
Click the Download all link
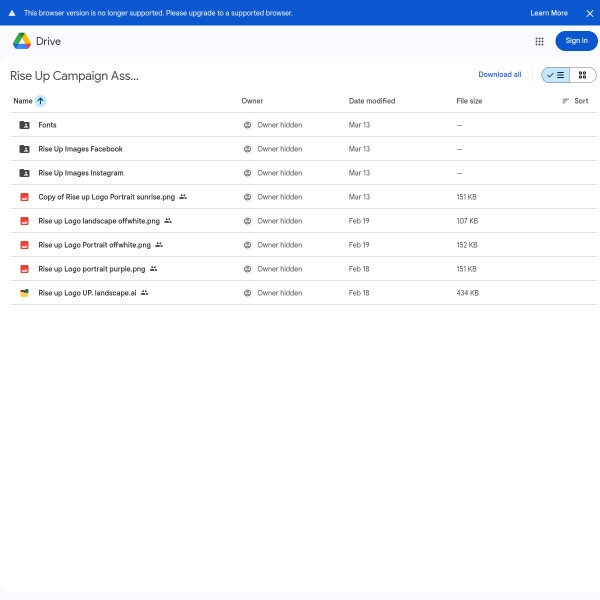499,75
